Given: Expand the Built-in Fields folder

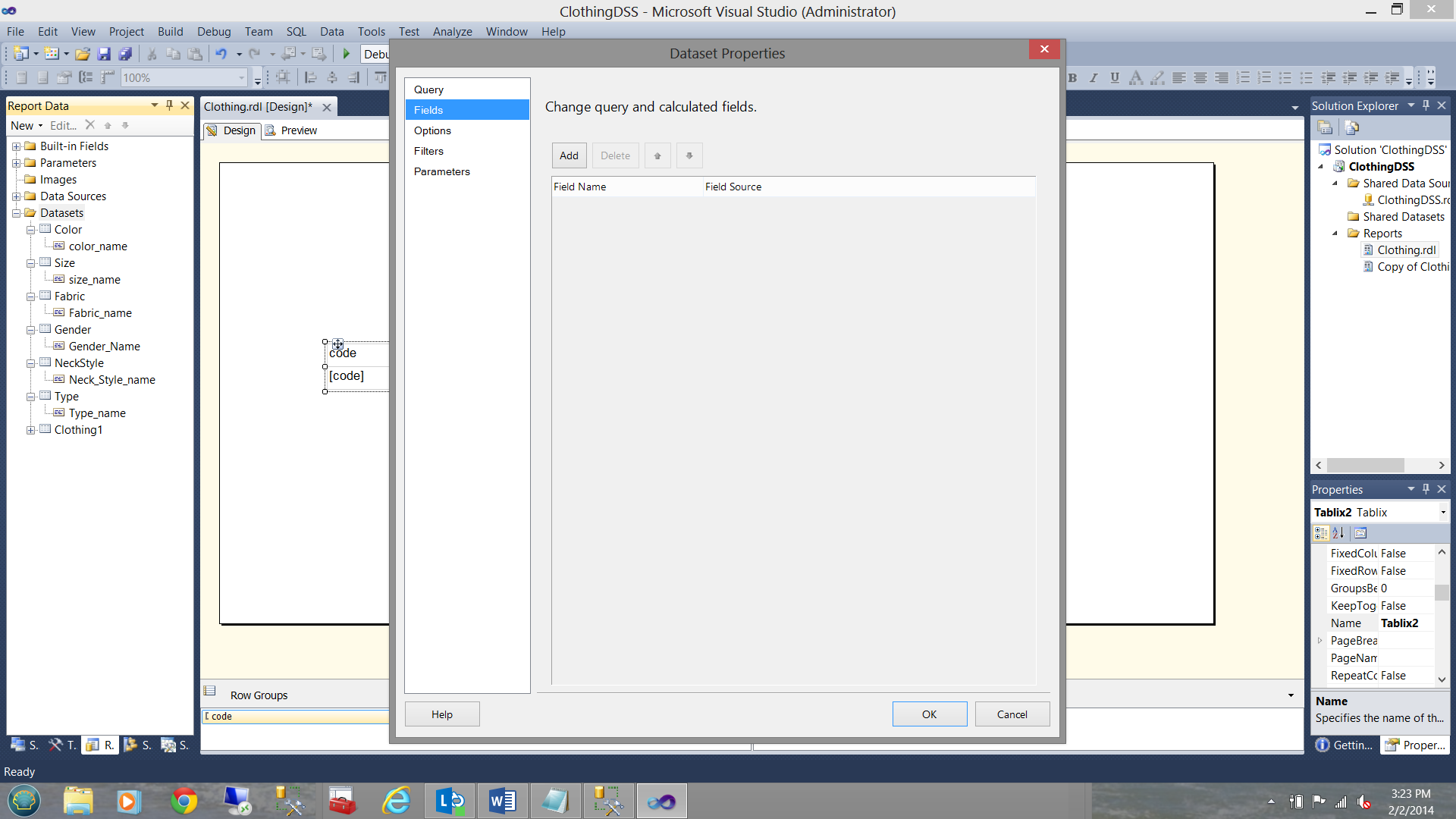Looking at the screenshot, I should click(x=16, y=146).
